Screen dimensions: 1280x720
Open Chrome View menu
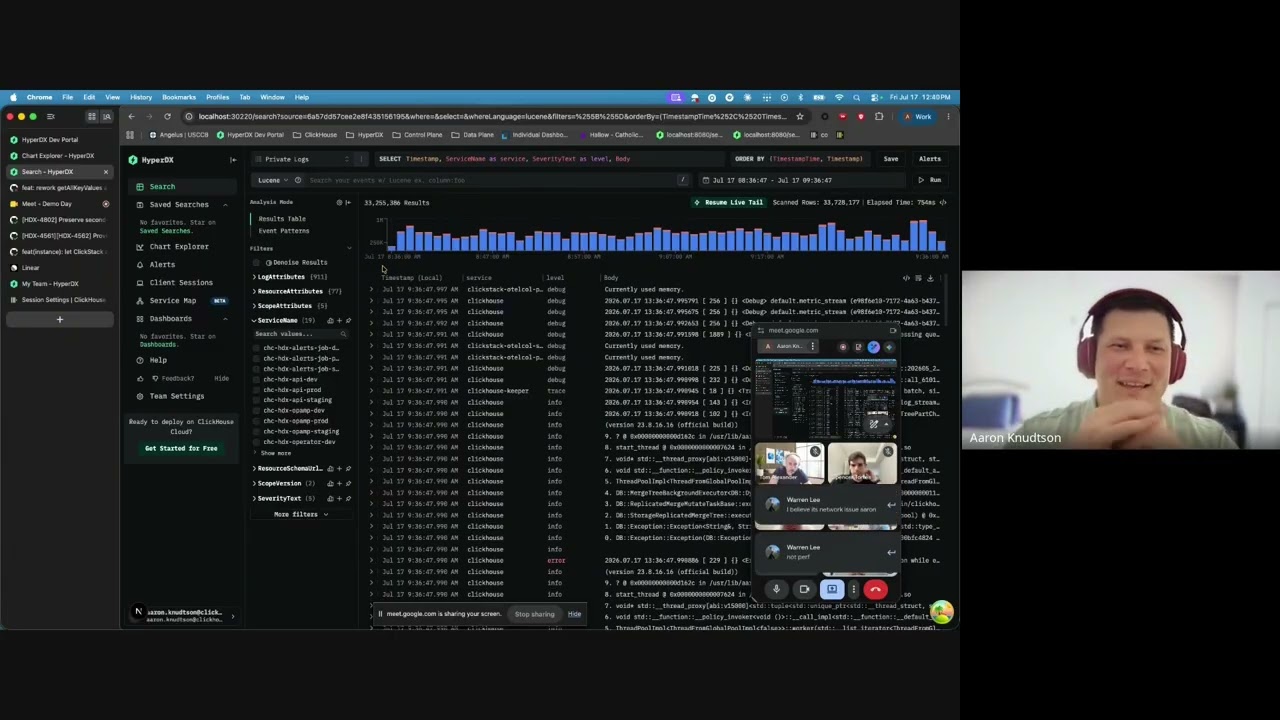(112, 97)
